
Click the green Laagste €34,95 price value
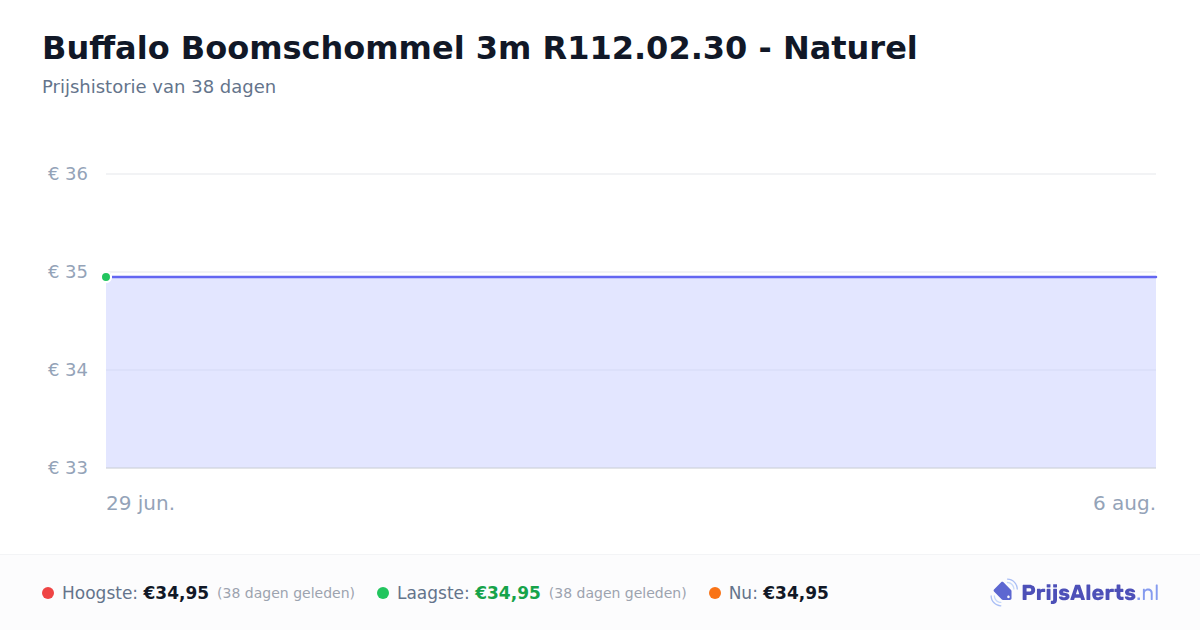click(x=508, y=593)
